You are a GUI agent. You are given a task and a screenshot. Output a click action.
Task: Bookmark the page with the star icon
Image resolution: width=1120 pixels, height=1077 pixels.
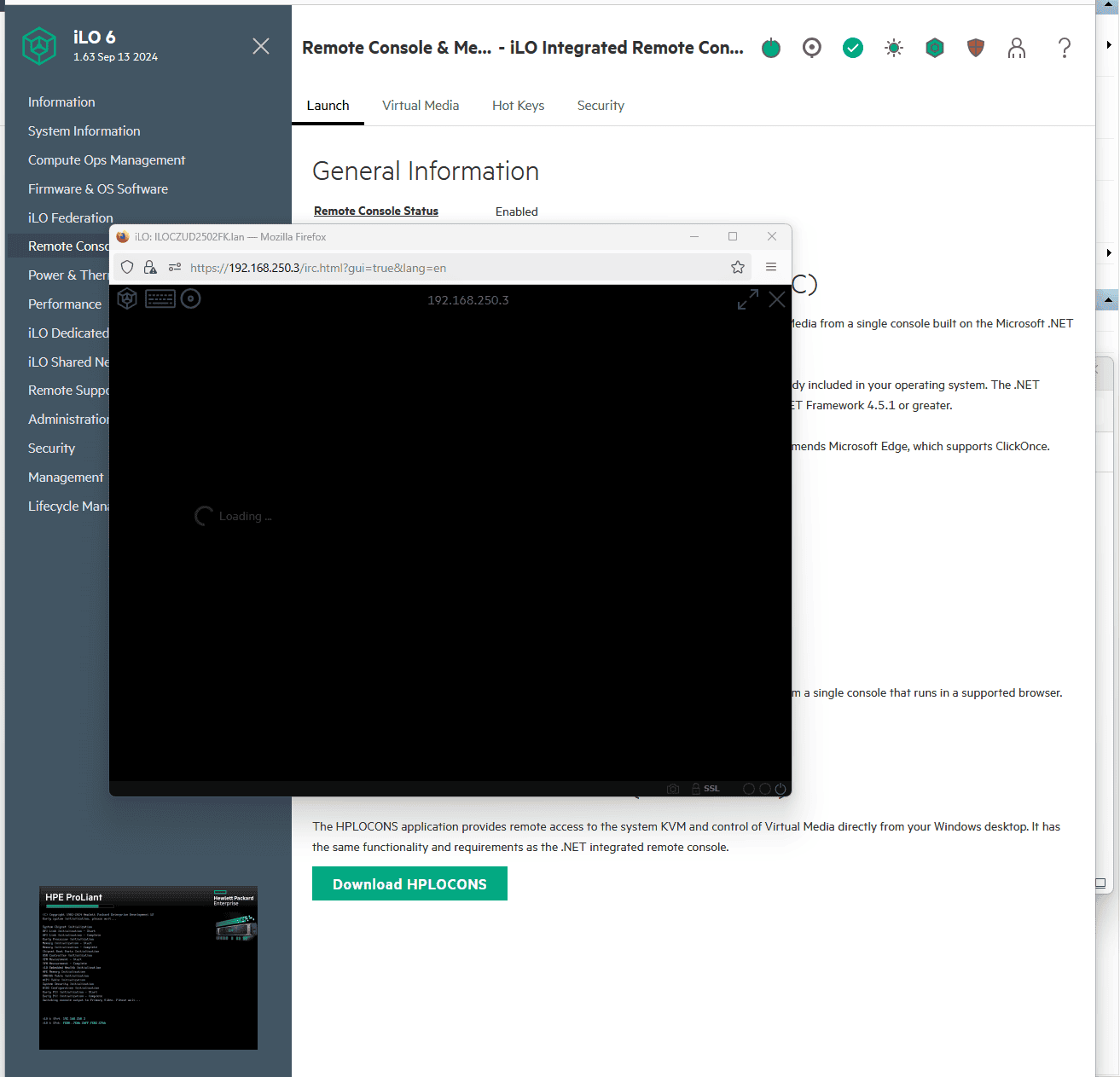[738, 268]
